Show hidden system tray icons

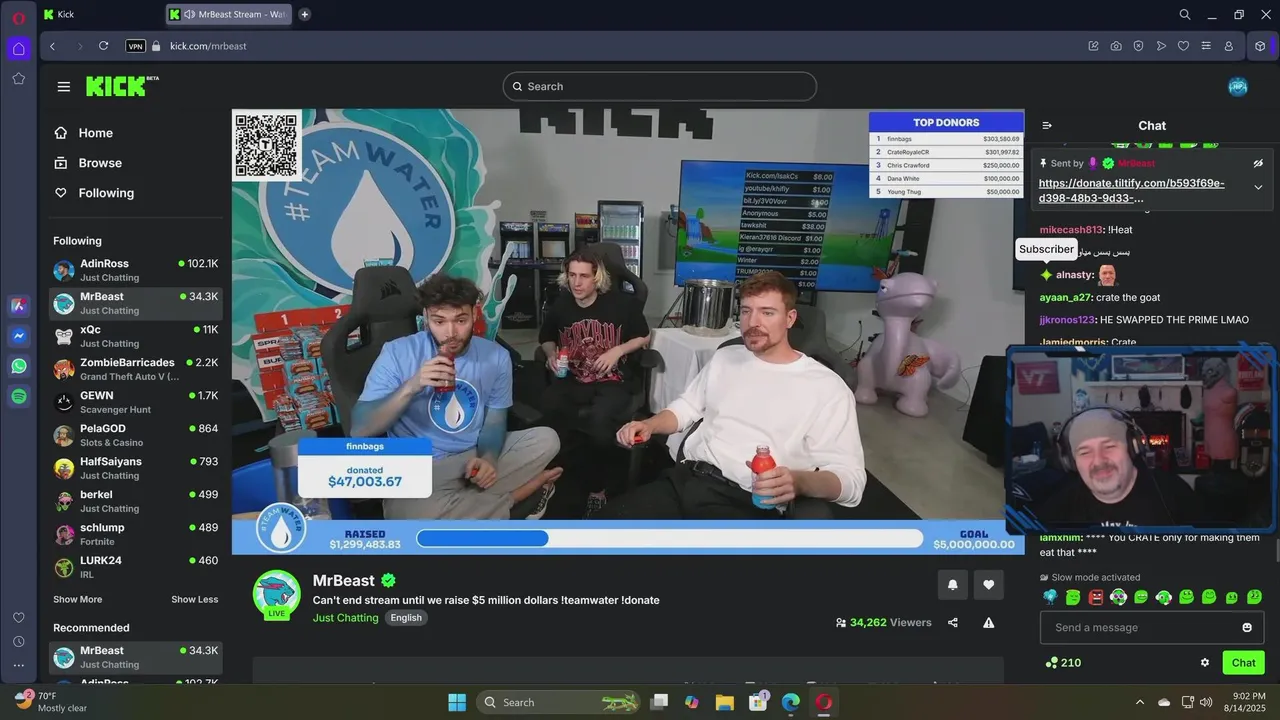[x=1139, y=702]
